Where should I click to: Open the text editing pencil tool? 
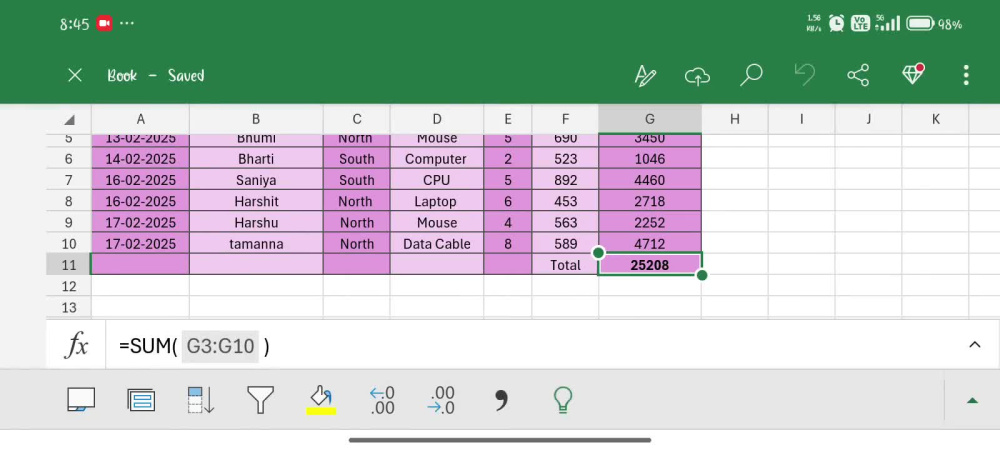click(x=645, y=75)
